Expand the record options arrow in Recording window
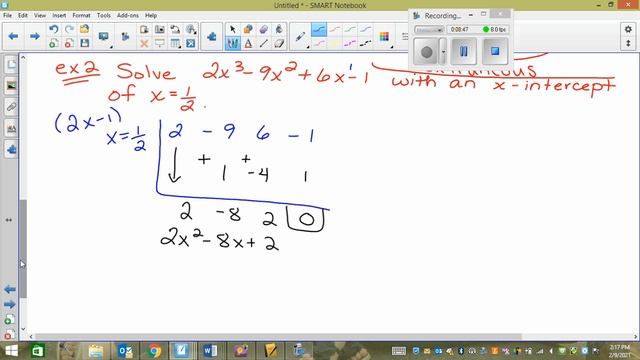The image size is (640, 360). [x=443, y=52]
